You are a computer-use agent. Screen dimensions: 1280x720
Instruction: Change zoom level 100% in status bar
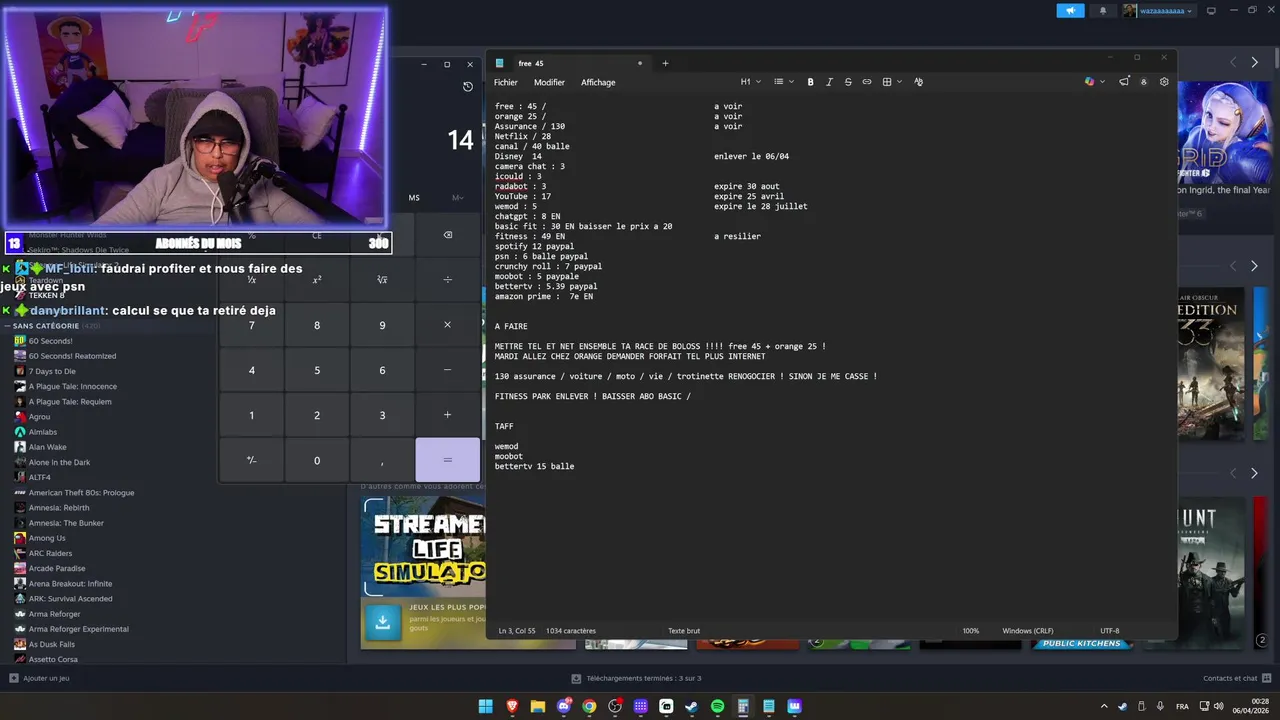click(x=971, y=631)
